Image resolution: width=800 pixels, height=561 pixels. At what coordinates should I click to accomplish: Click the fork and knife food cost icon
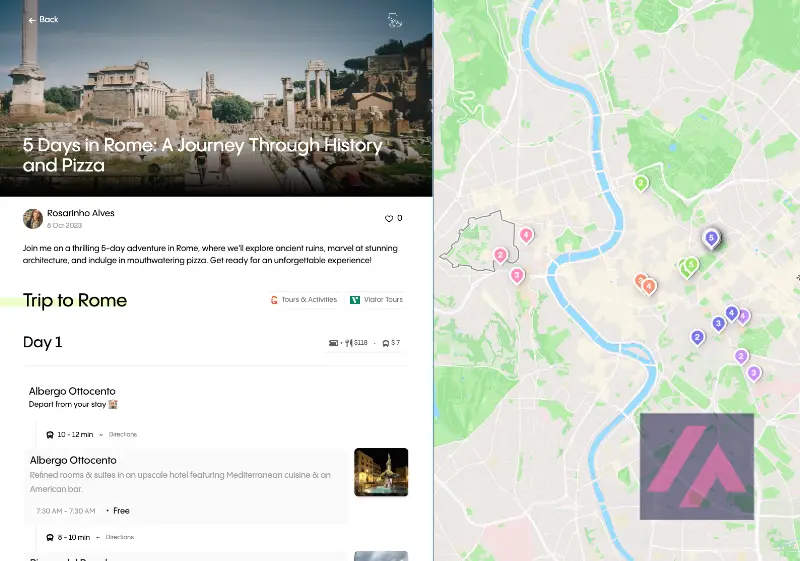click(348, 343)
